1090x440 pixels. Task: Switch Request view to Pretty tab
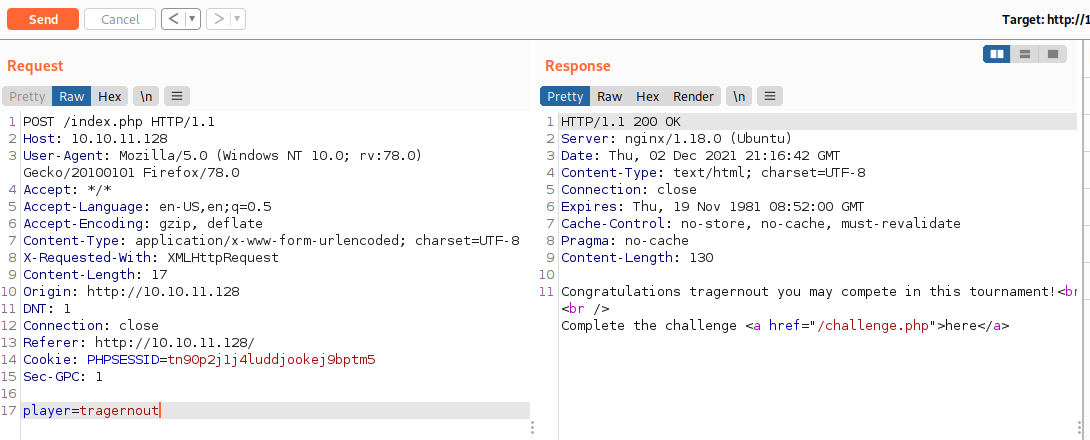coord(27,97)
